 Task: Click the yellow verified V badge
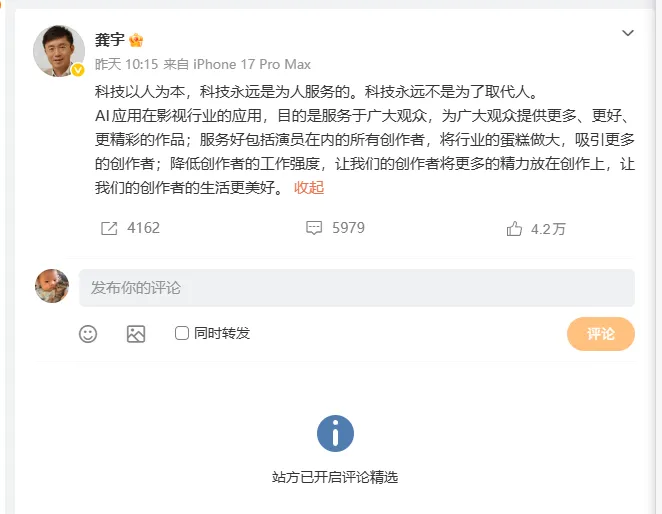click(78, 70)
